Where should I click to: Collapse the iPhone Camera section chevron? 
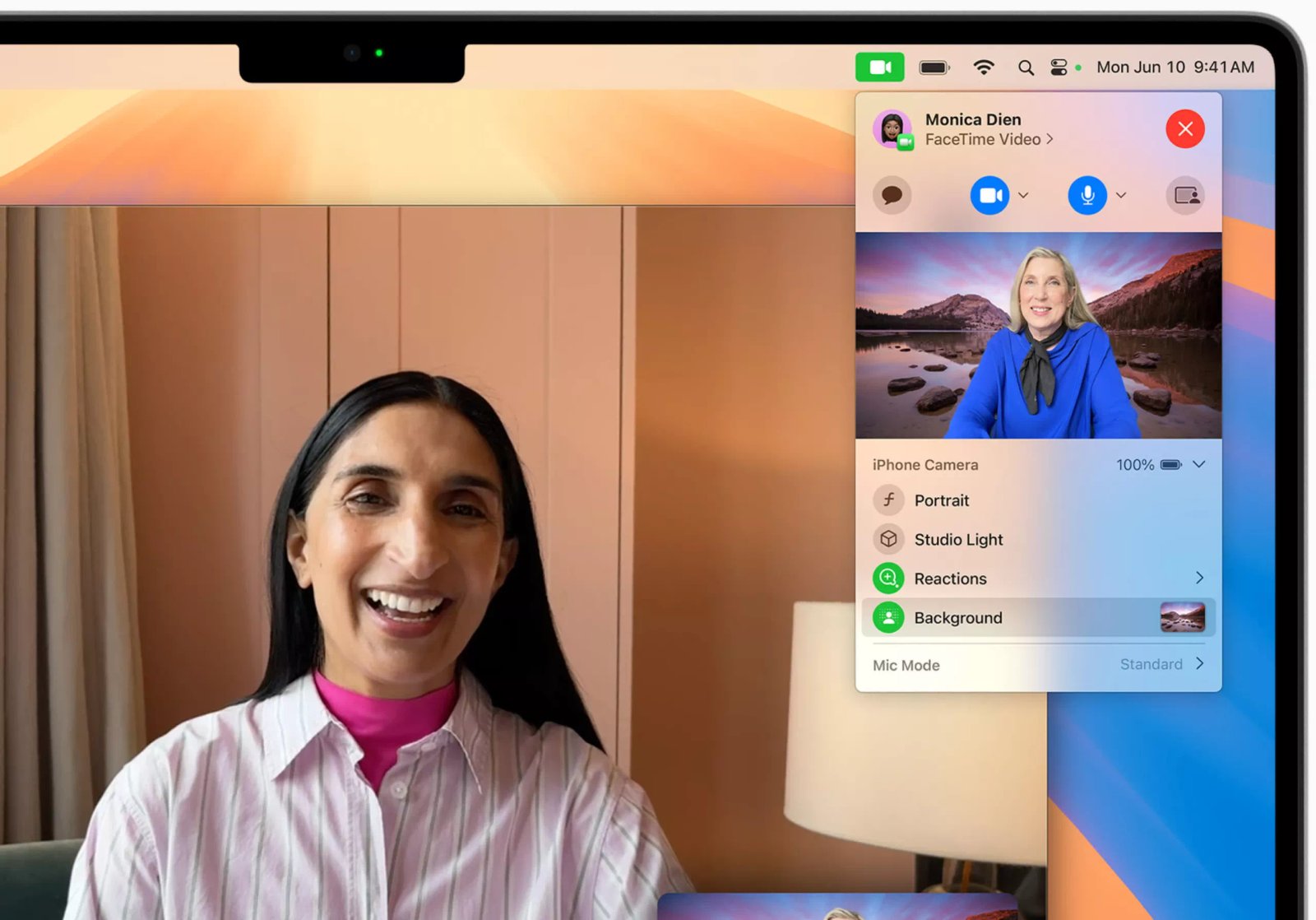point(1198,464)
